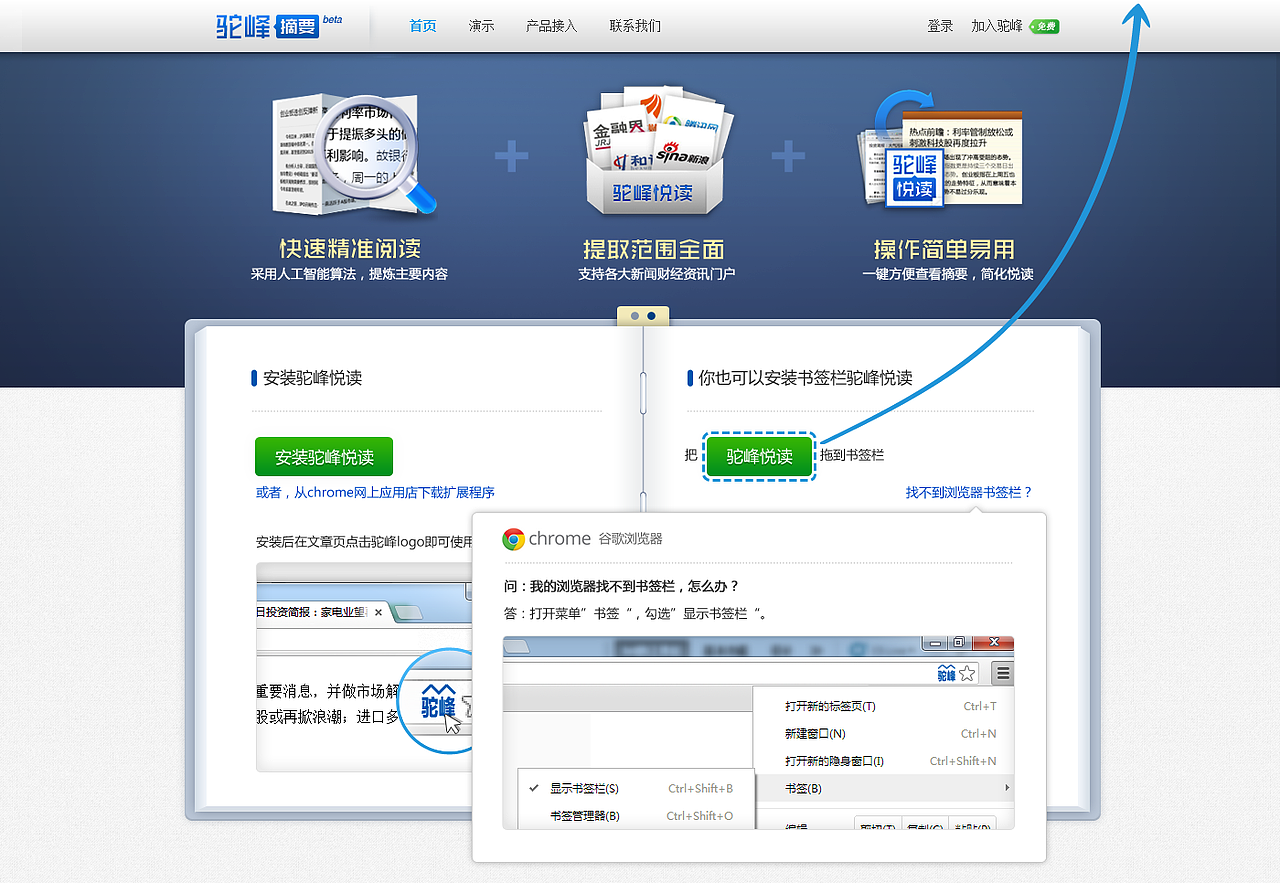Click 一键方便查看摘要，简化悦读 subtitle

point(948,274)
